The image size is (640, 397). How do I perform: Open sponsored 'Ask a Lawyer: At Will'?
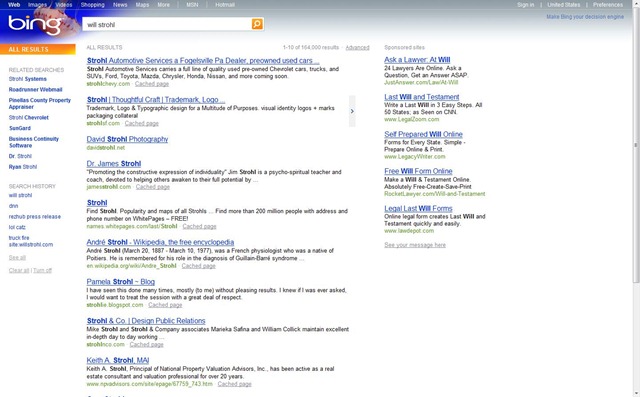417,60
